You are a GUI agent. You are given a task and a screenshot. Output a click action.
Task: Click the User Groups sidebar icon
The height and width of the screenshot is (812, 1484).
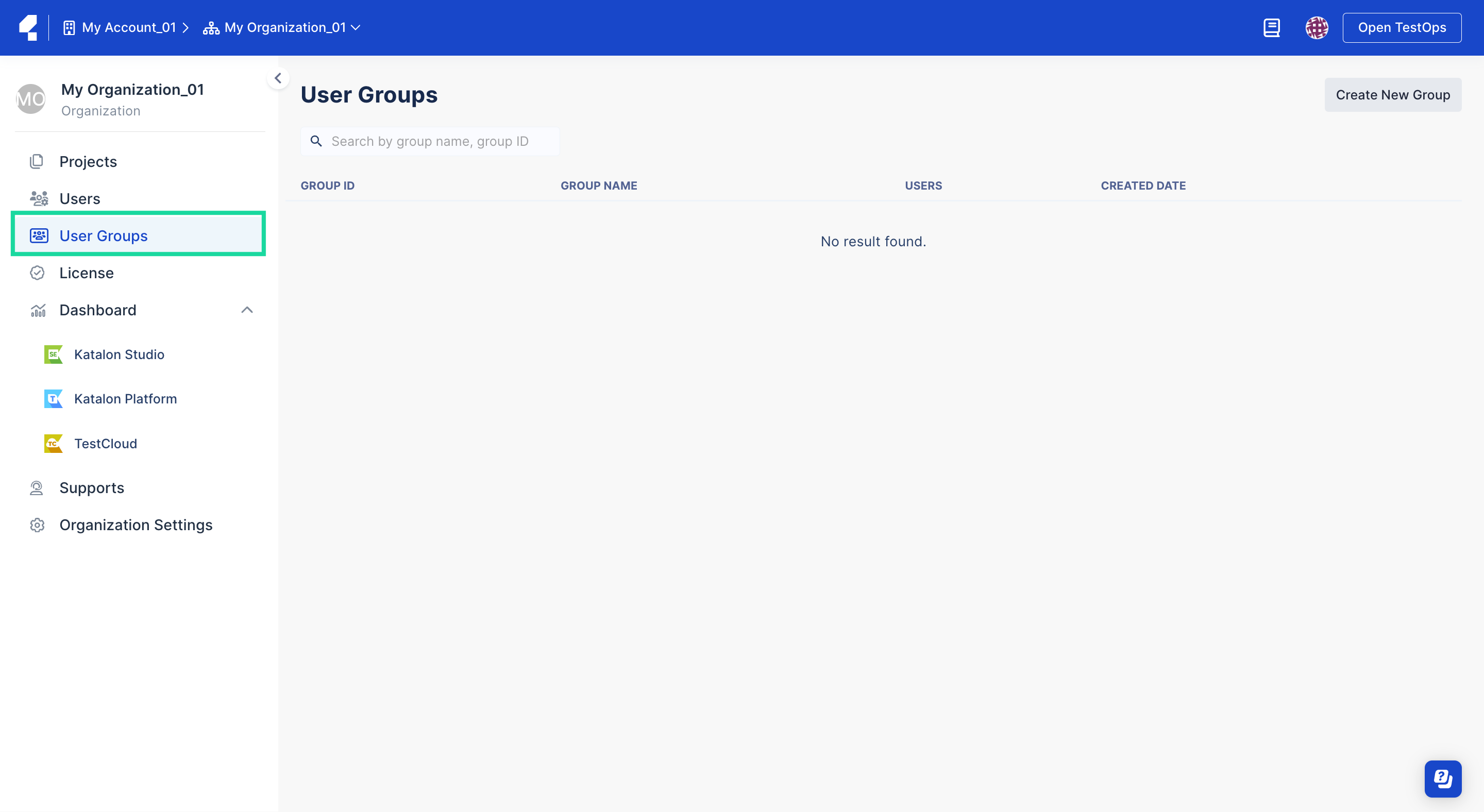click(38, 234)
